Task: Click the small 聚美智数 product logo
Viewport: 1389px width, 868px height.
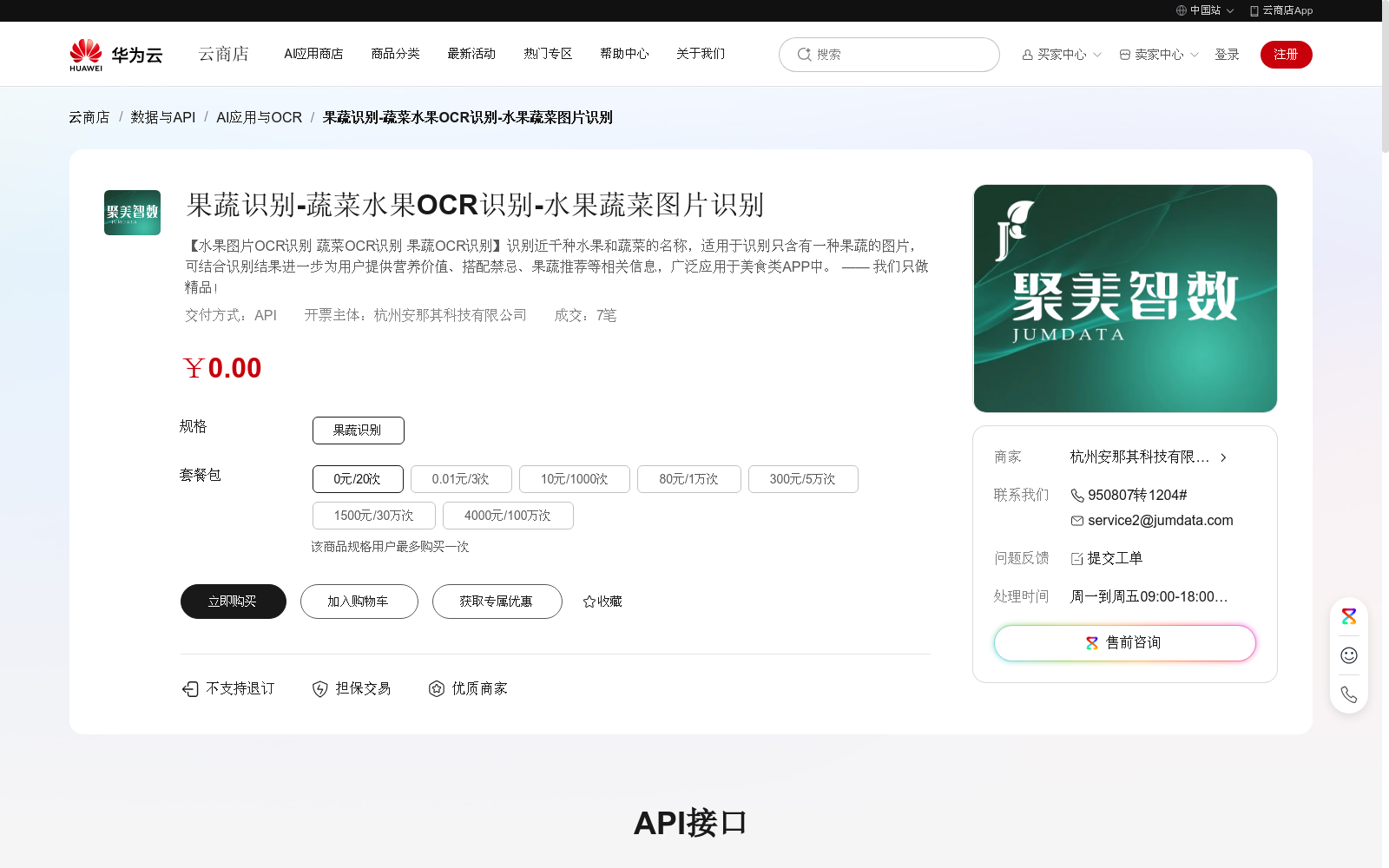Action: 132,213
